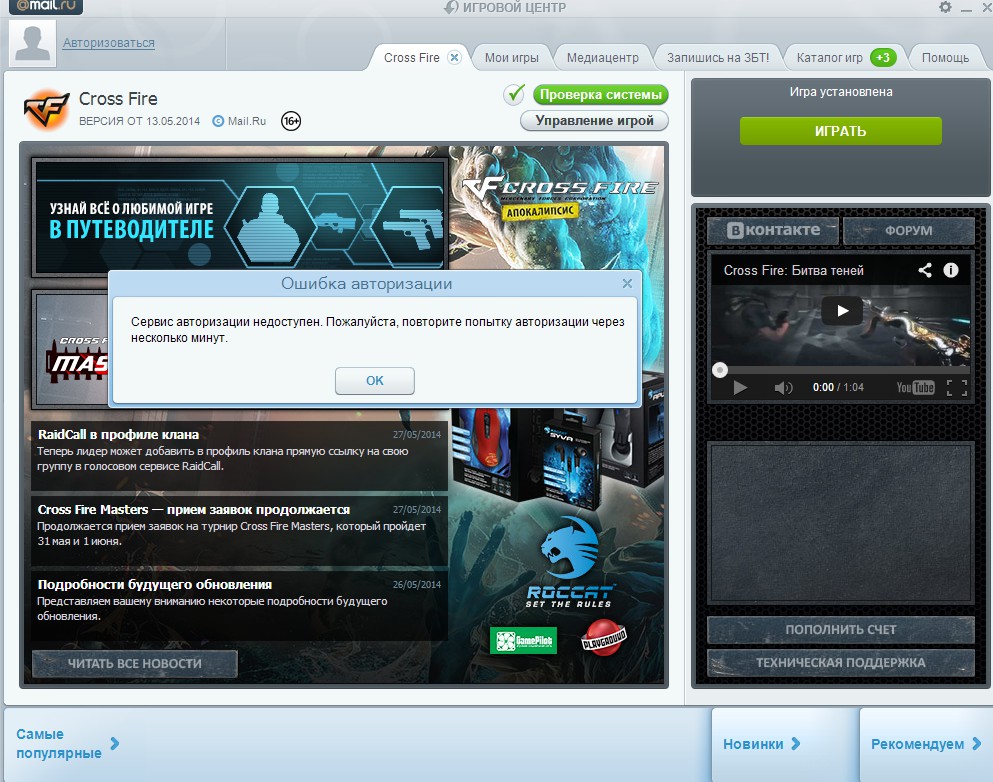Click the Cross Fire: Битва теней video title
993x782 pixels.
point(794,270)
